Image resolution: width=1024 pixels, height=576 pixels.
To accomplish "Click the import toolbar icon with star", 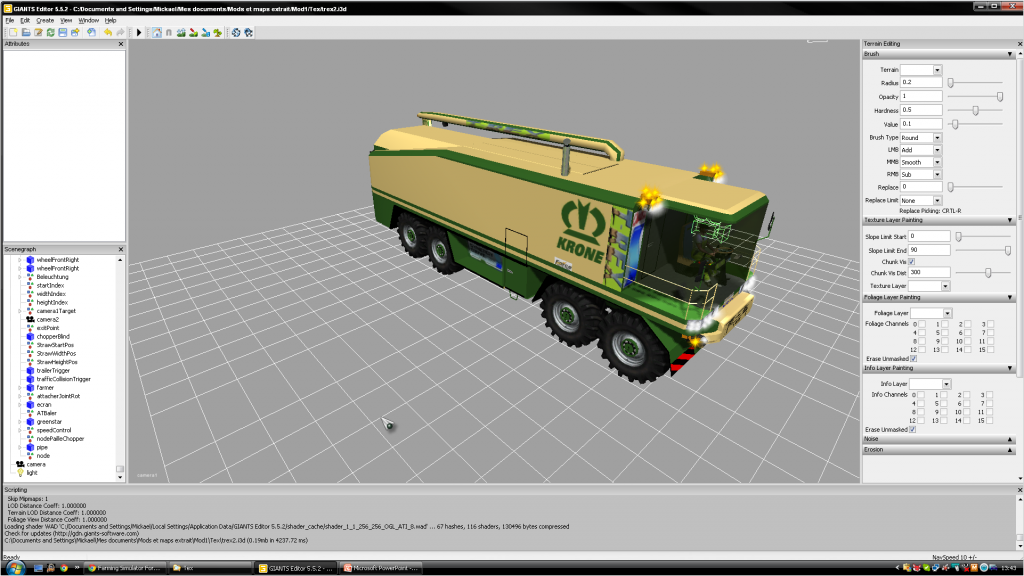I will point(75,32).
